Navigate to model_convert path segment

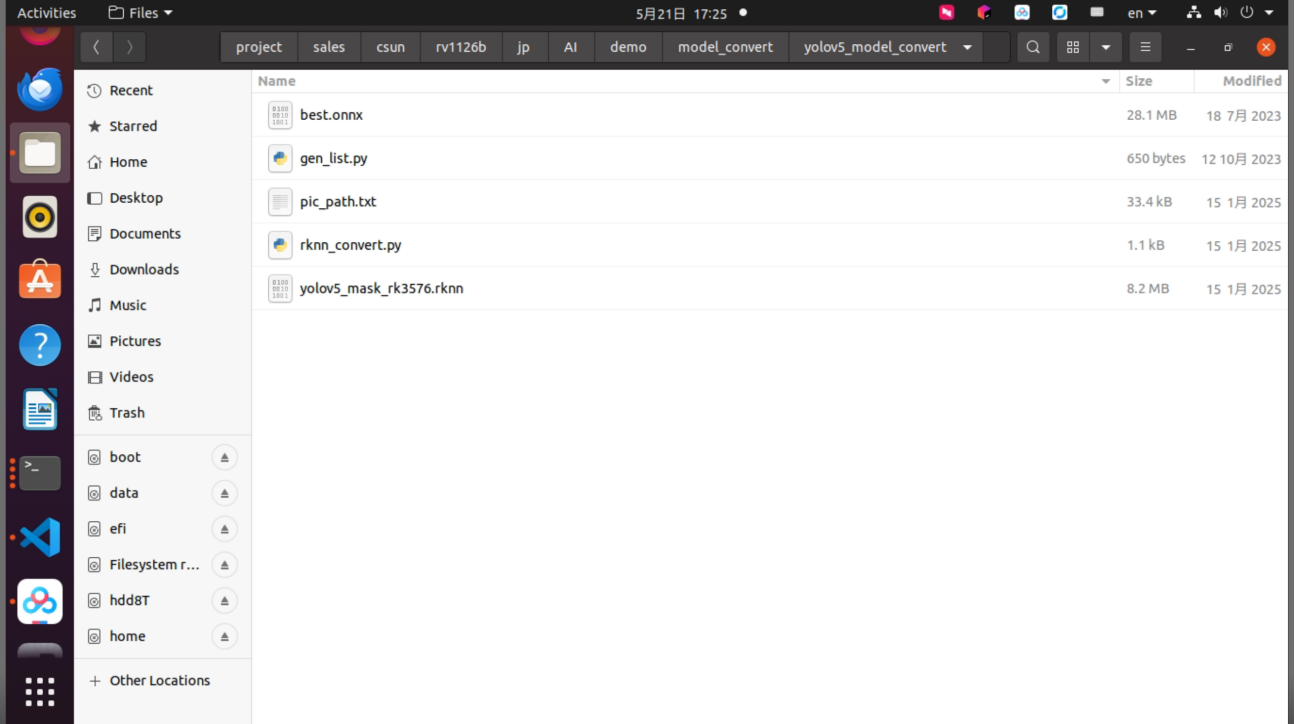[725, 47]
